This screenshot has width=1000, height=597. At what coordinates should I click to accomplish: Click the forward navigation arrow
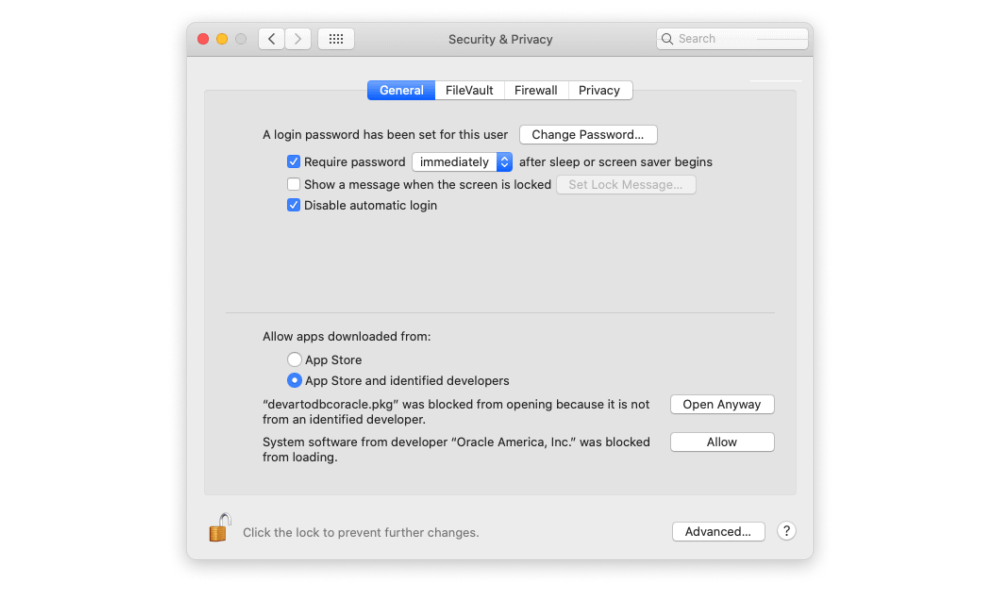(298, 39)
